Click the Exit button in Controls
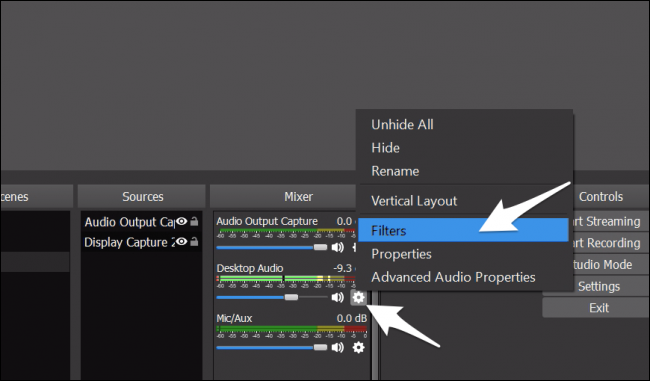650x381 pixels. [x=599, y=308]
